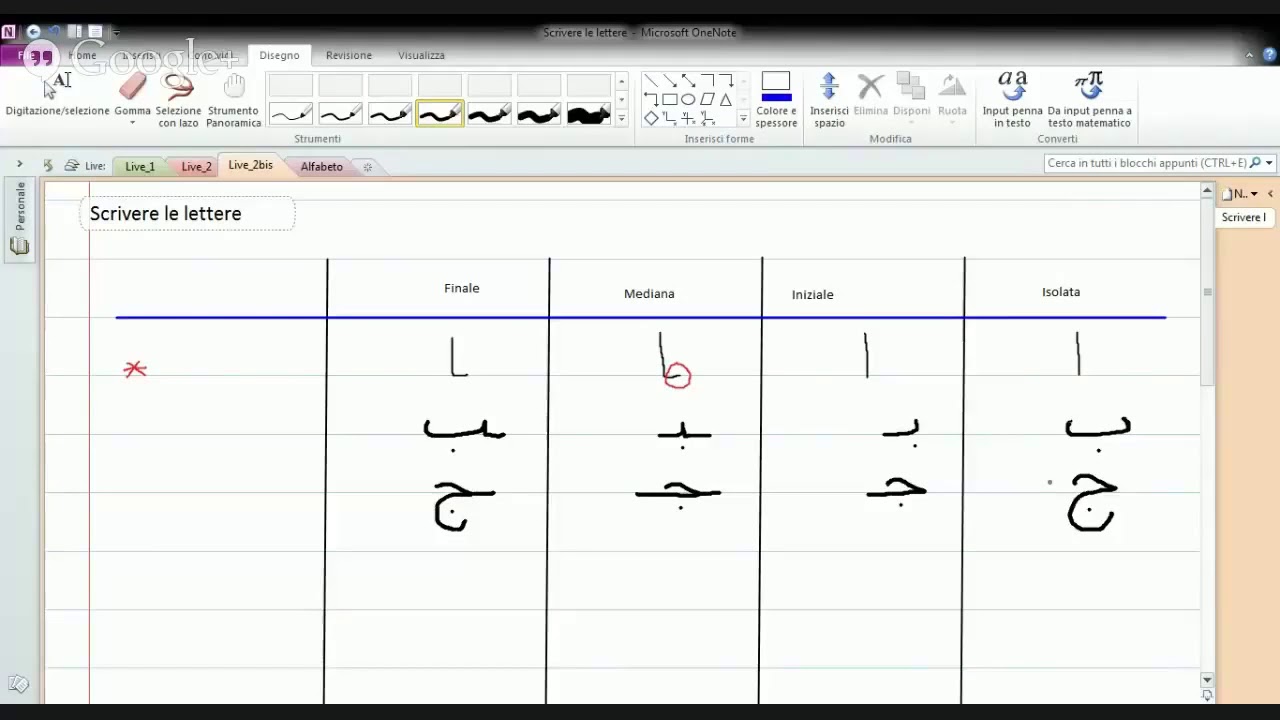The height and width of the screenshot is (720, 1280).
Task: Click the Mediana column header text
Action: [649, 294]
